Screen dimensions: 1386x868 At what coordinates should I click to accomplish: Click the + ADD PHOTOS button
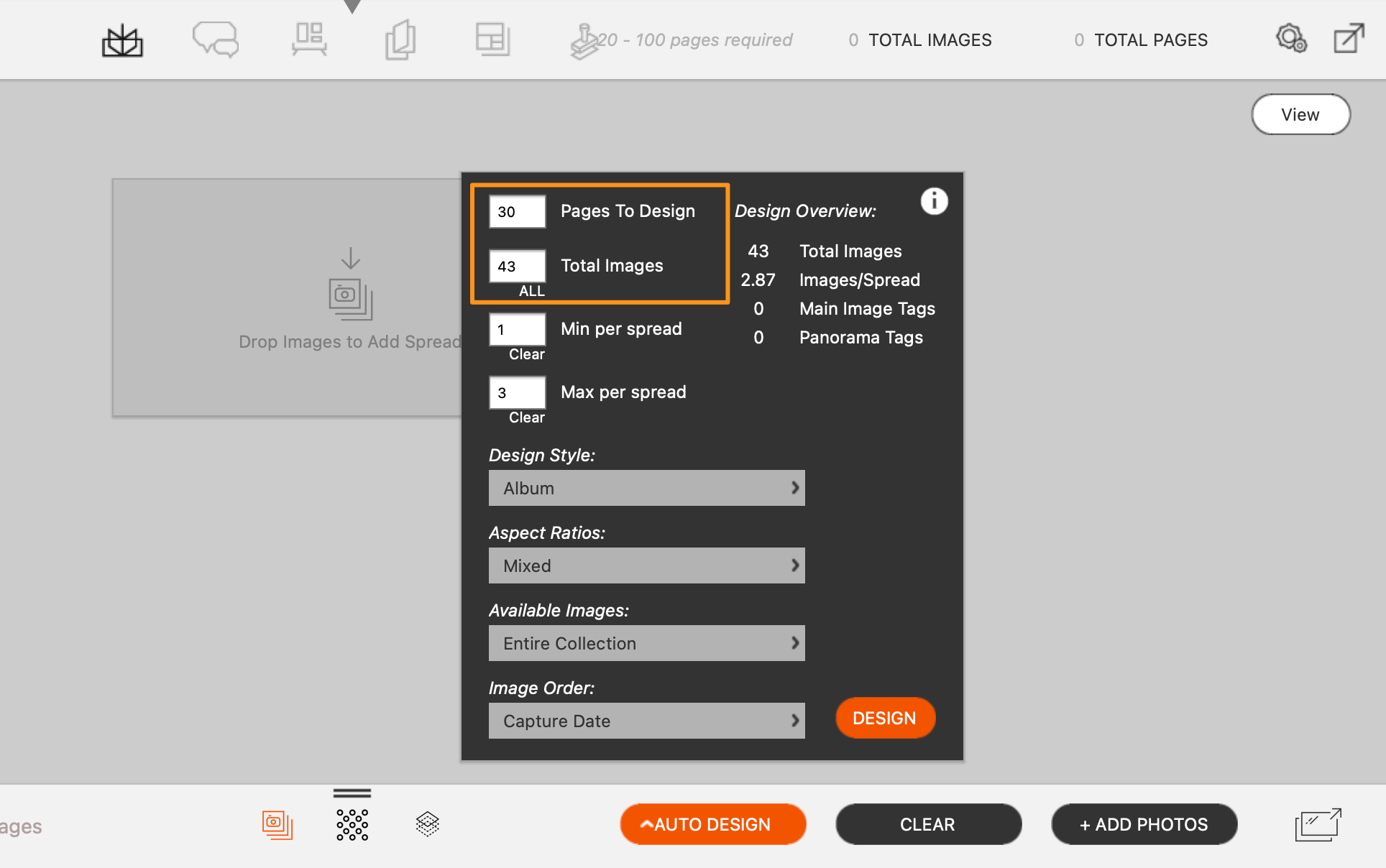tap(1144, 824)
